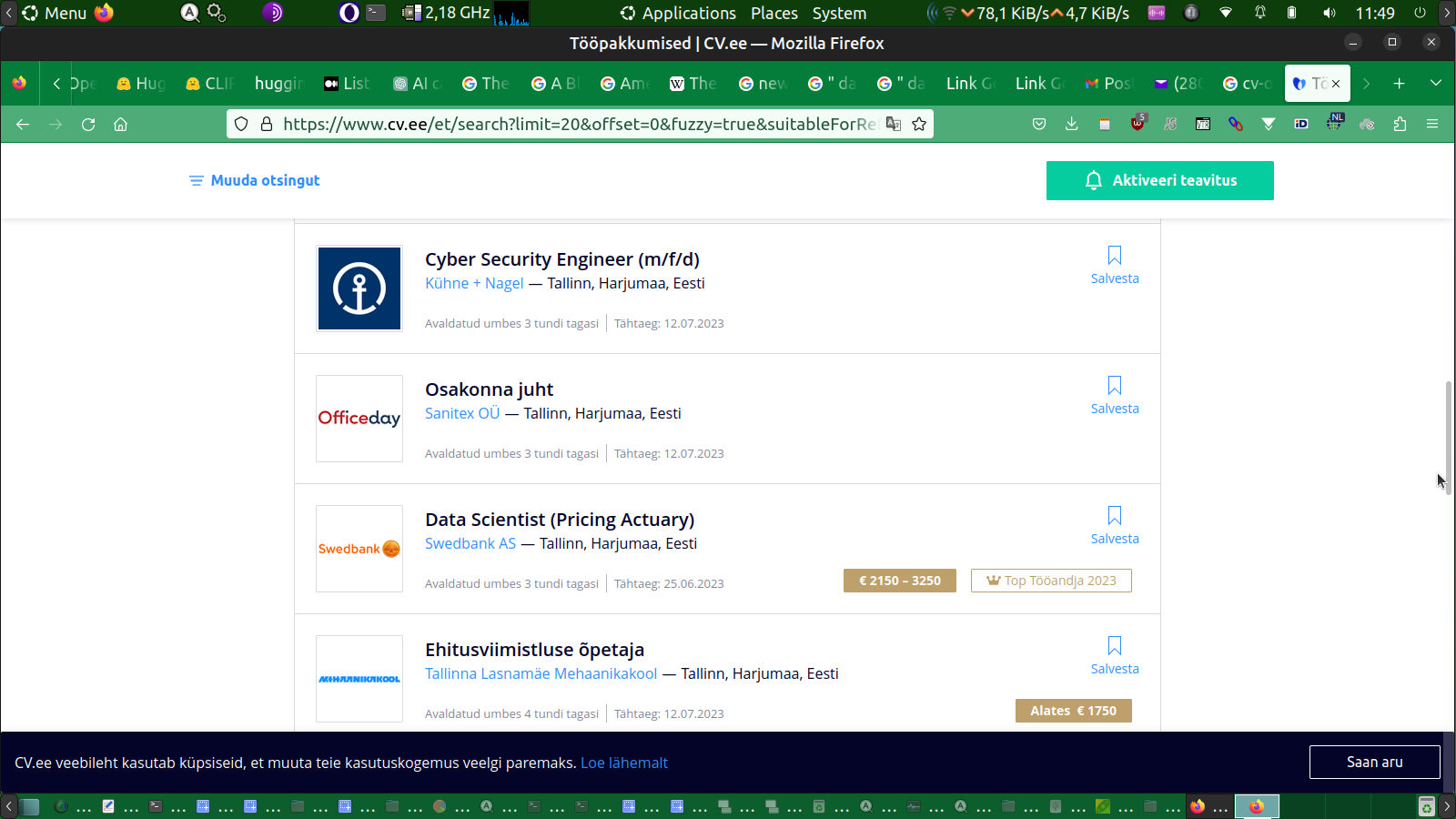This screenshot has height=819, width=1456.
Task: Open the Officeday company logo thumbnail
Action: pos(359,419)
